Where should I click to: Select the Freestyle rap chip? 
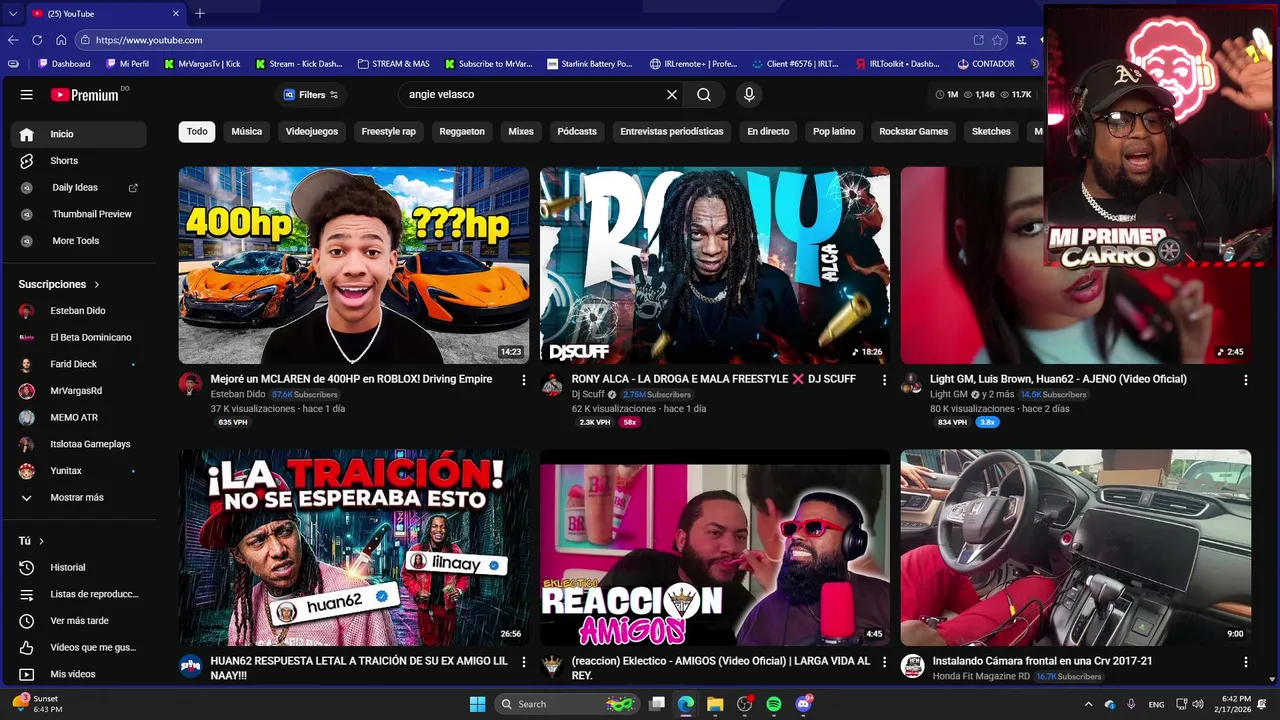coord(389,132)
